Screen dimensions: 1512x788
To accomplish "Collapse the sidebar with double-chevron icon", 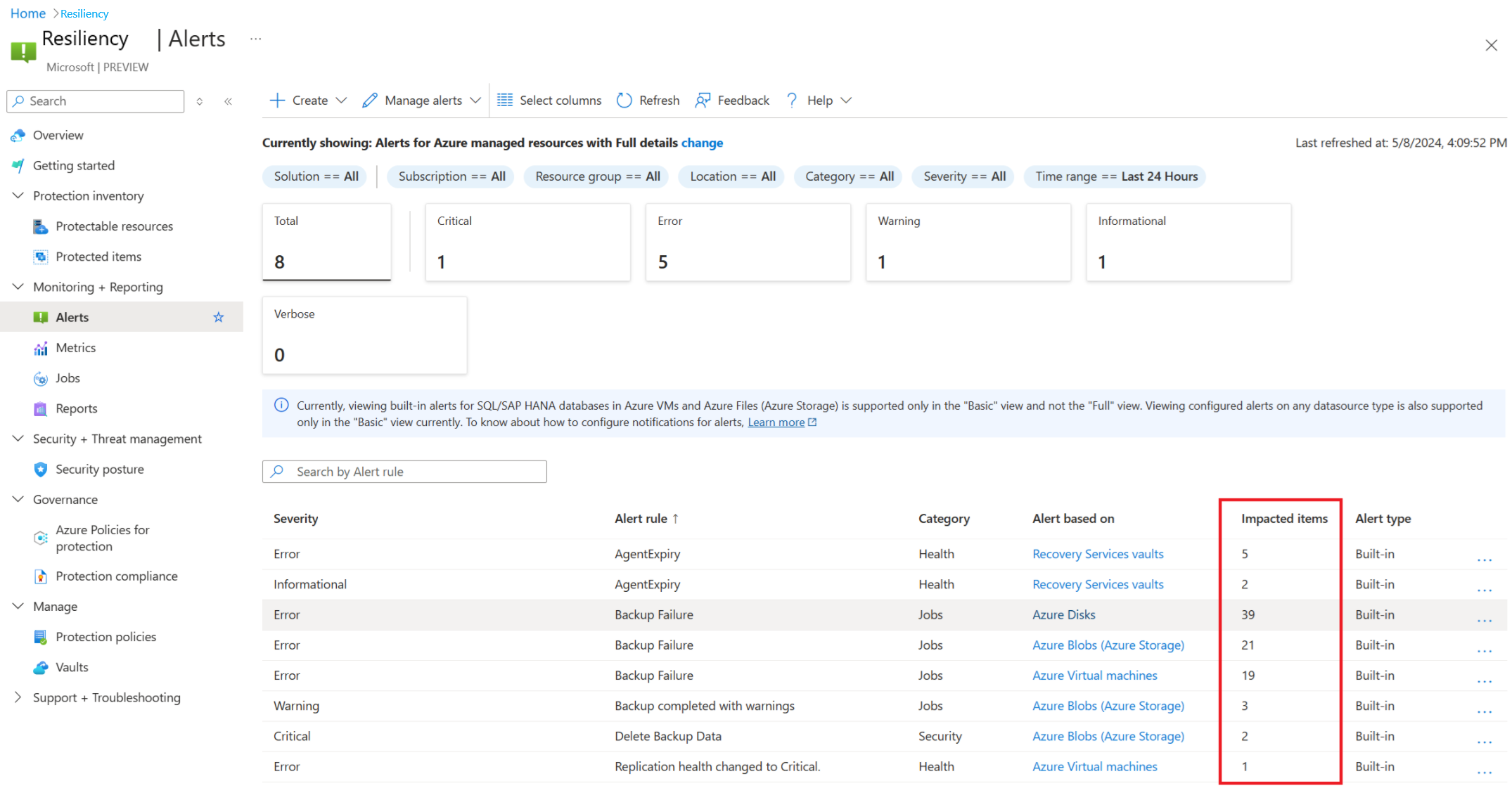I will (x=229, y=102).
